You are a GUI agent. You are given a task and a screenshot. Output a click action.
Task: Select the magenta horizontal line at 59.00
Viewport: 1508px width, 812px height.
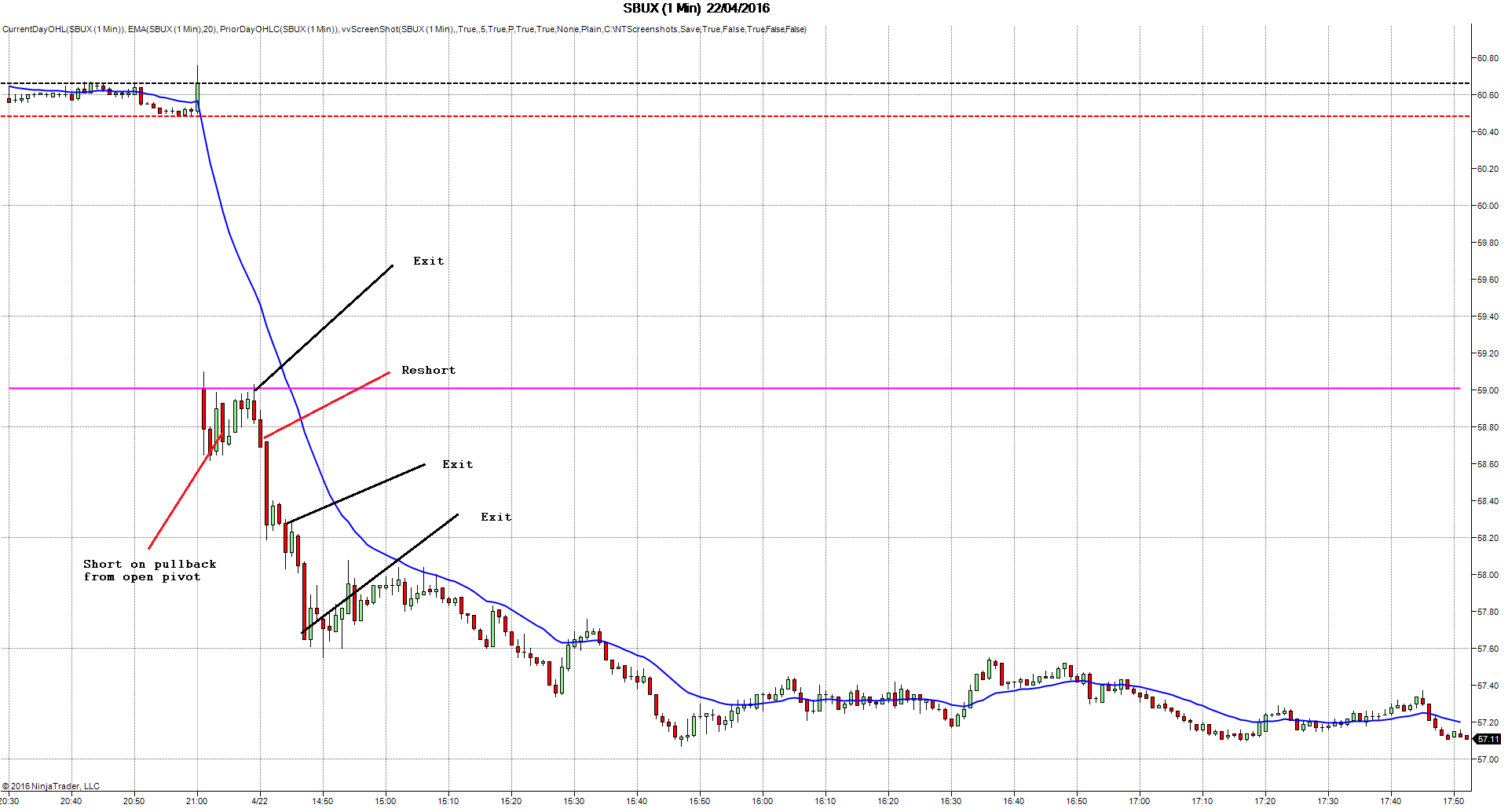click(x=734, y=388)
